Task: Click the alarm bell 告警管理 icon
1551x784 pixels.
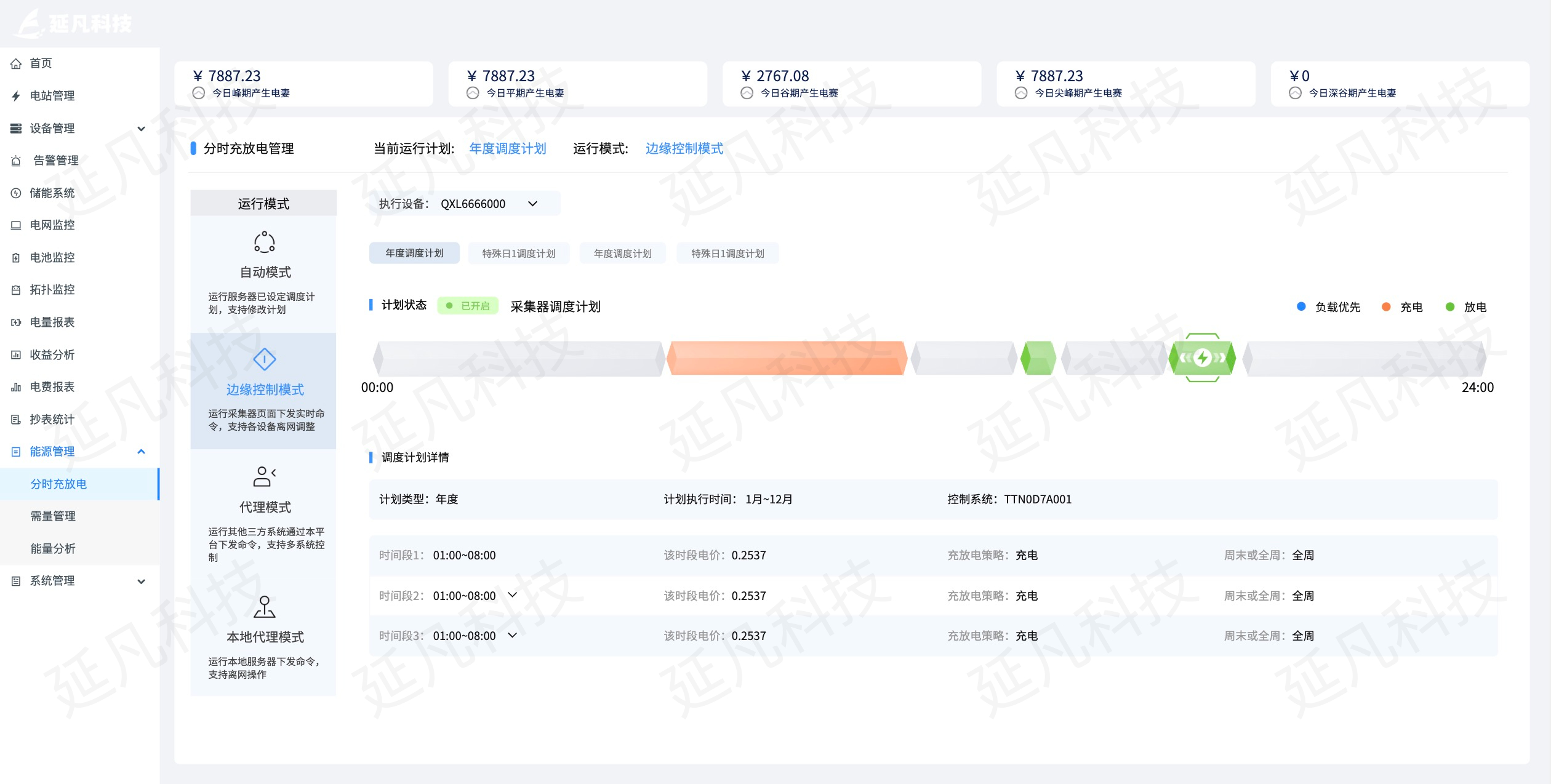Action: [16, 161]
